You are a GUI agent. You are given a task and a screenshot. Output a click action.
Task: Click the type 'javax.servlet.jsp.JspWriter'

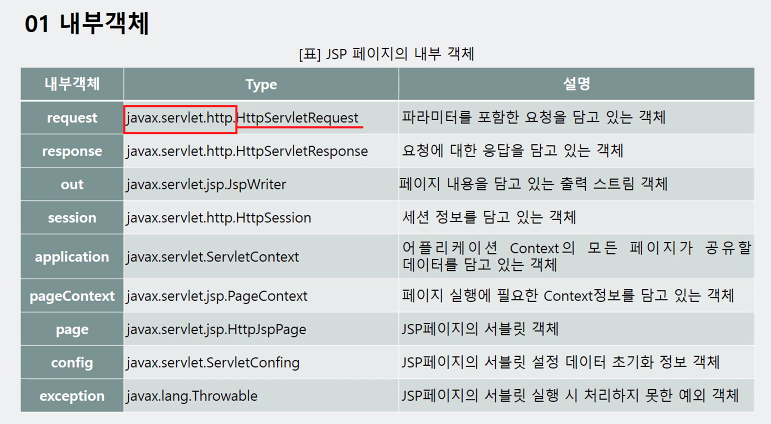pyautogui.click(x=206, y=184)
